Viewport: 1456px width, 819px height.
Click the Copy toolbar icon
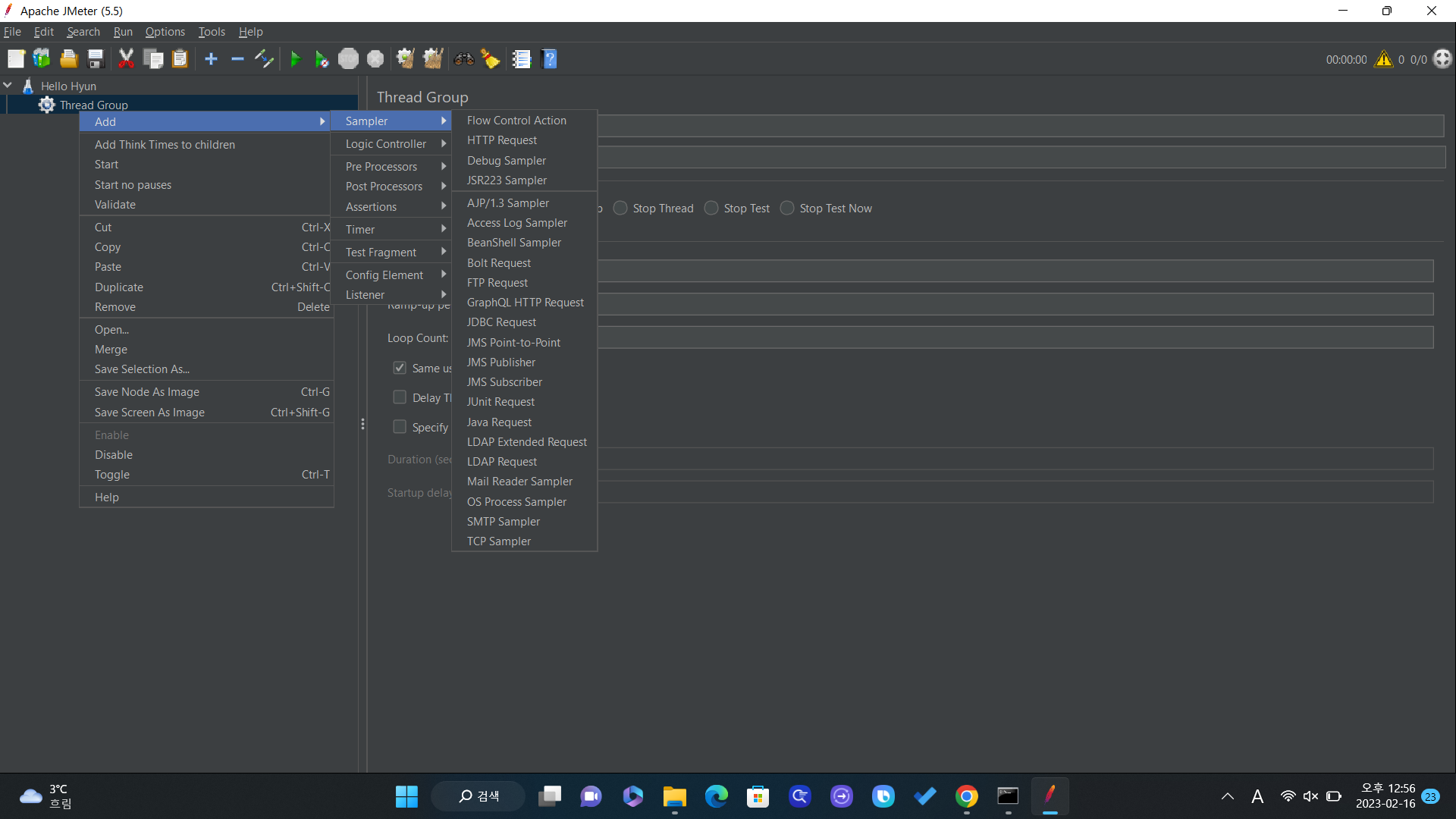pos(153,59)
